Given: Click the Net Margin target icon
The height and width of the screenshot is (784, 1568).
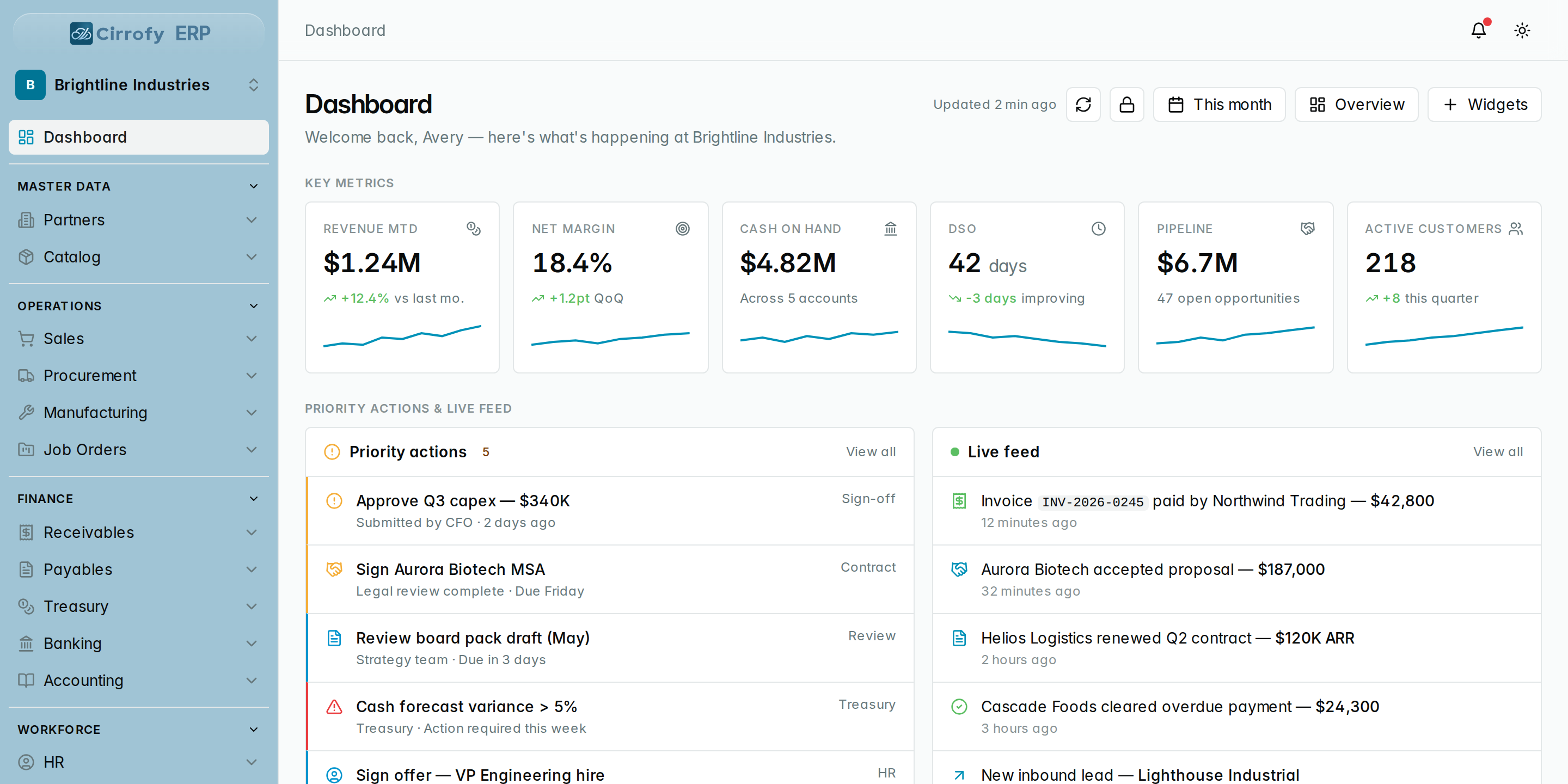Looking at the screenshot, I should [682, 229].
